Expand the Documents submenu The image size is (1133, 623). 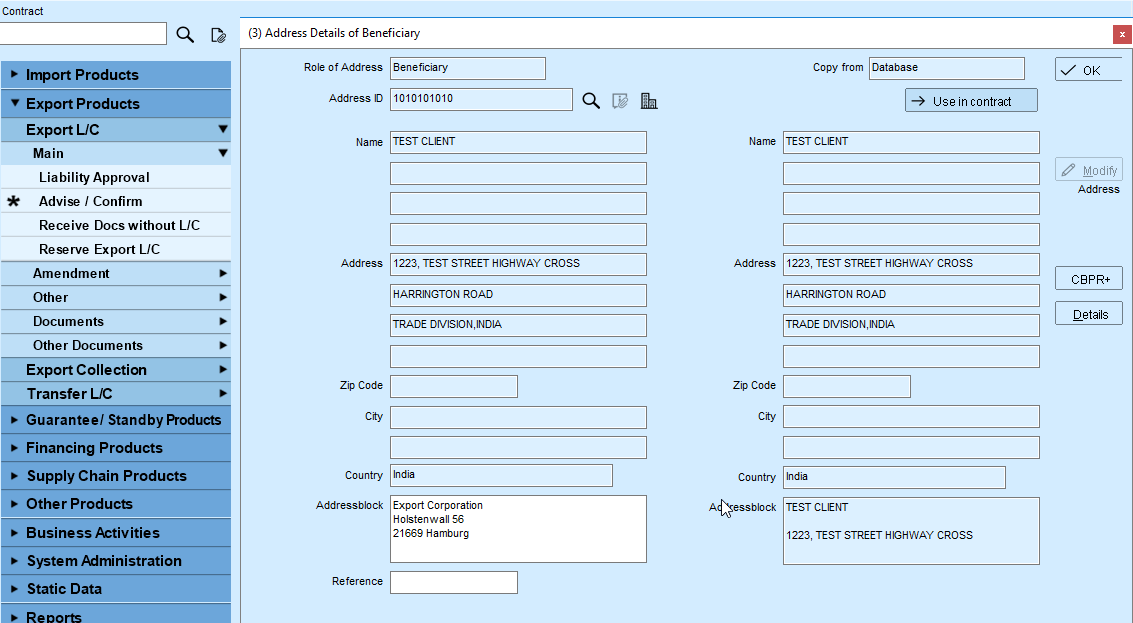coord(116,321)
